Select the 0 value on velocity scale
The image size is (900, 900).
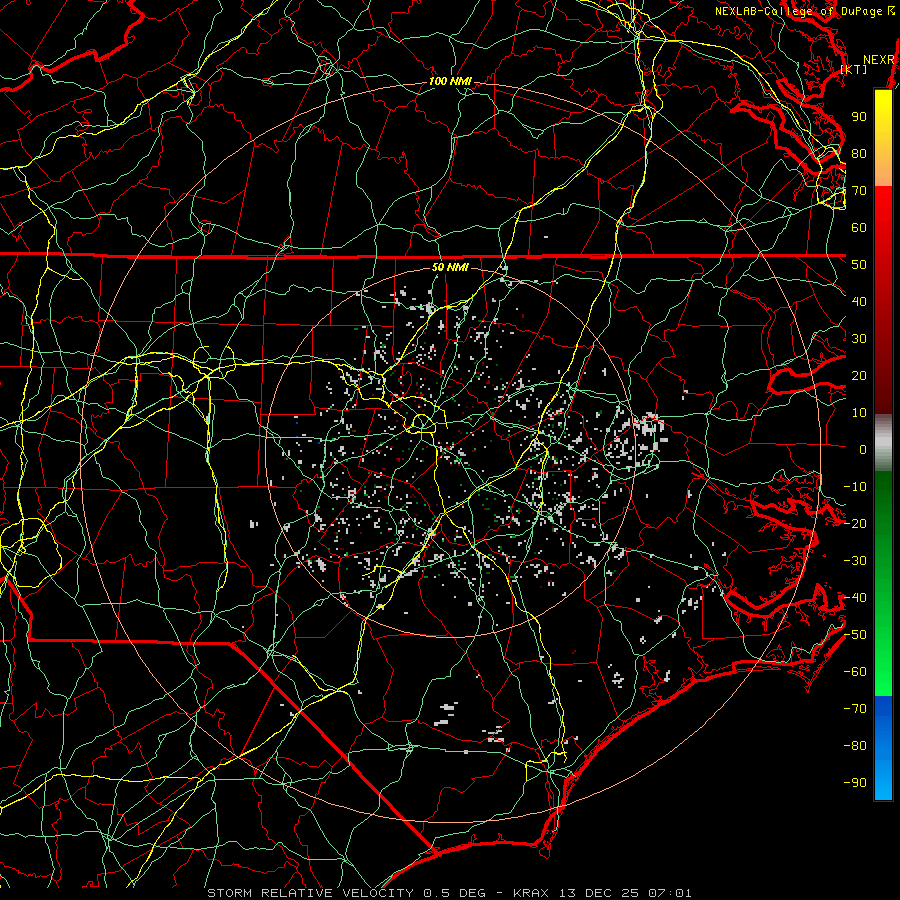click(863, 450)
